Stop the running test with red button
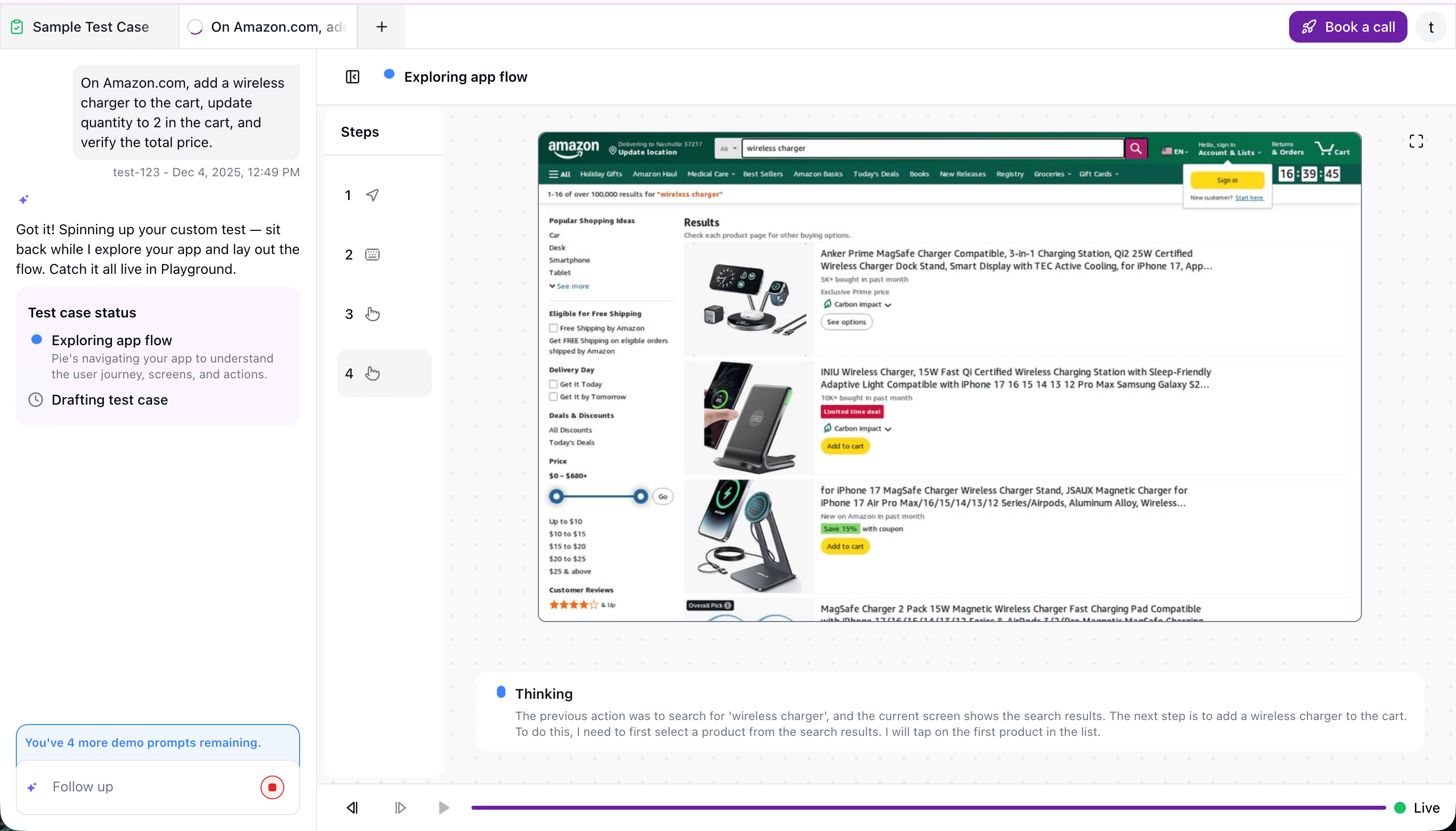1456x831 pixels. tap(272, 787)
